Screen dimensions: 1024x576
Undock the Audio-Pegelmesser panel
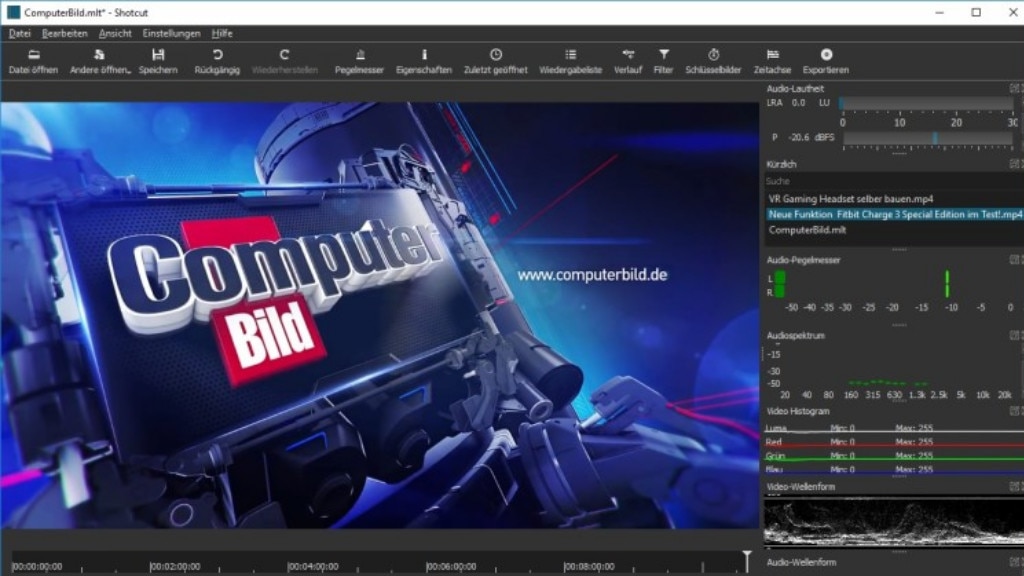click(x=1014, y=259)
